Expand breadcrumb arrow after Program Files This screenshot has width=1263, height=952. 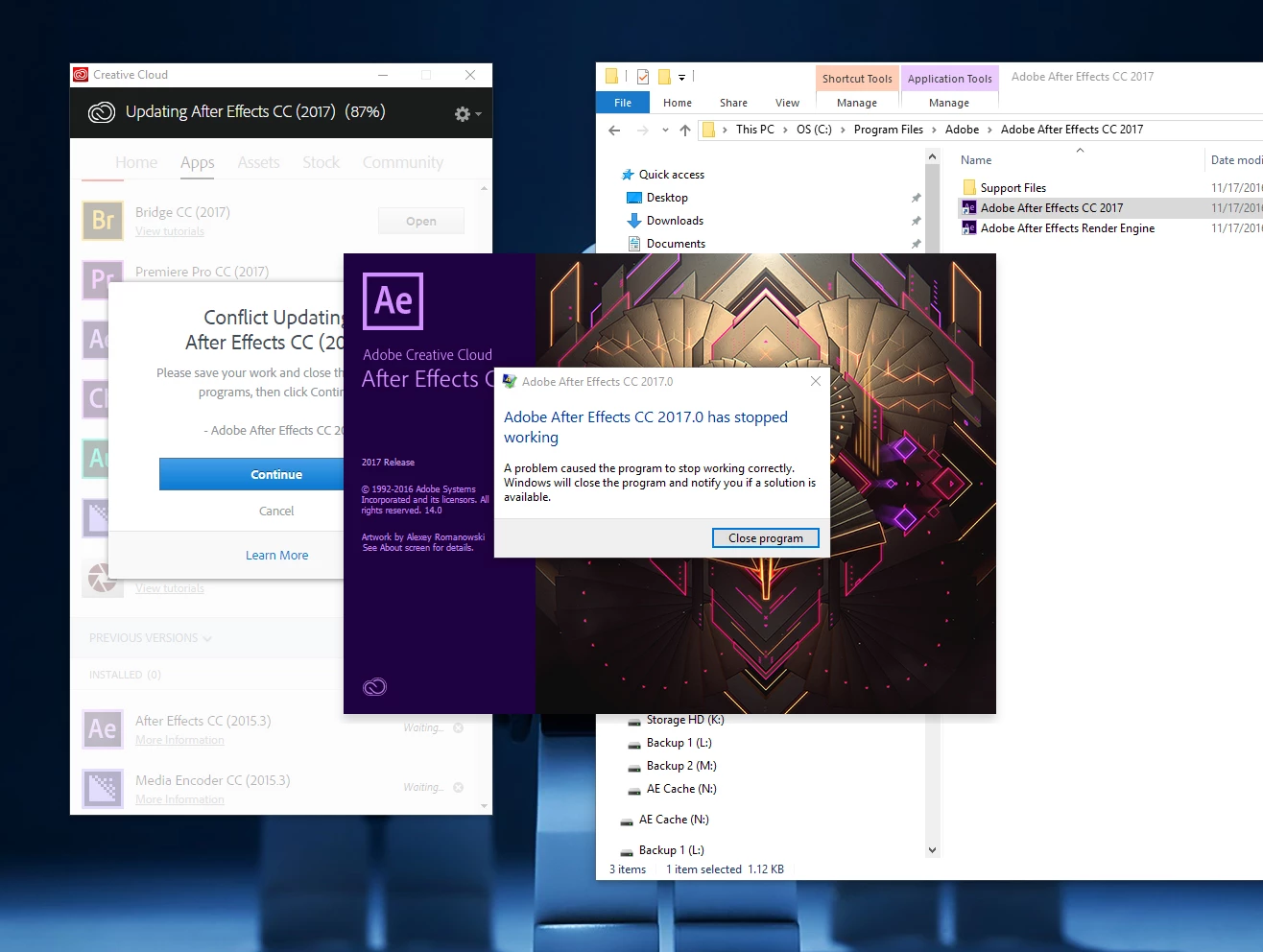point(933,130)
